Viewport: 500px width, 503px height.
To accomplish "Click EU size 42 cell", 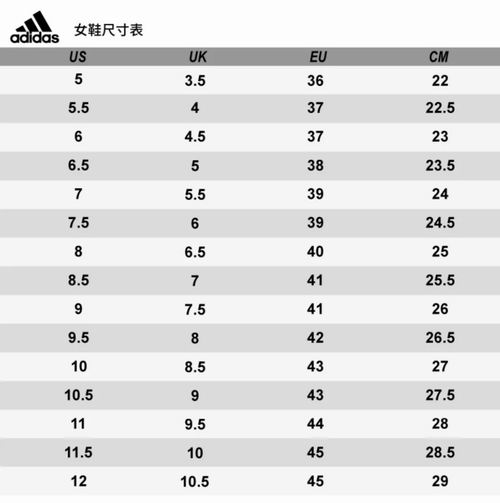I will [315, 338].
